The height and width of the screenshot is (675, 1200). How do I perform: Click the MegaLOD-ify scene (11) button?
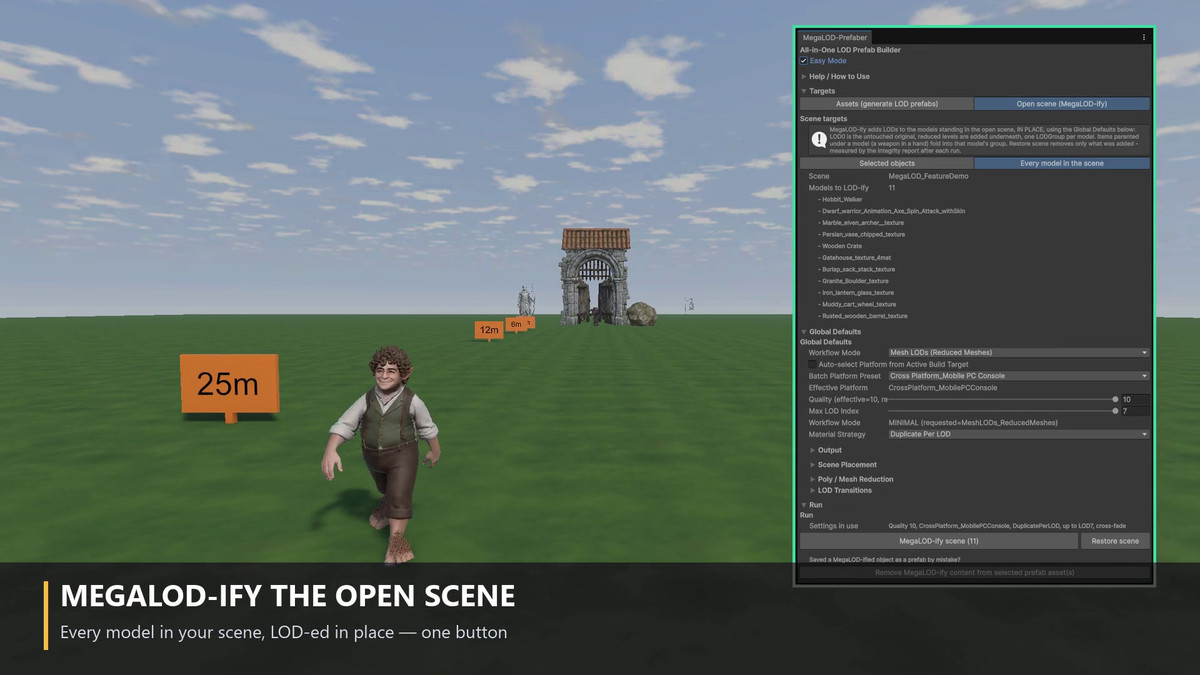[x=939, y=541]
